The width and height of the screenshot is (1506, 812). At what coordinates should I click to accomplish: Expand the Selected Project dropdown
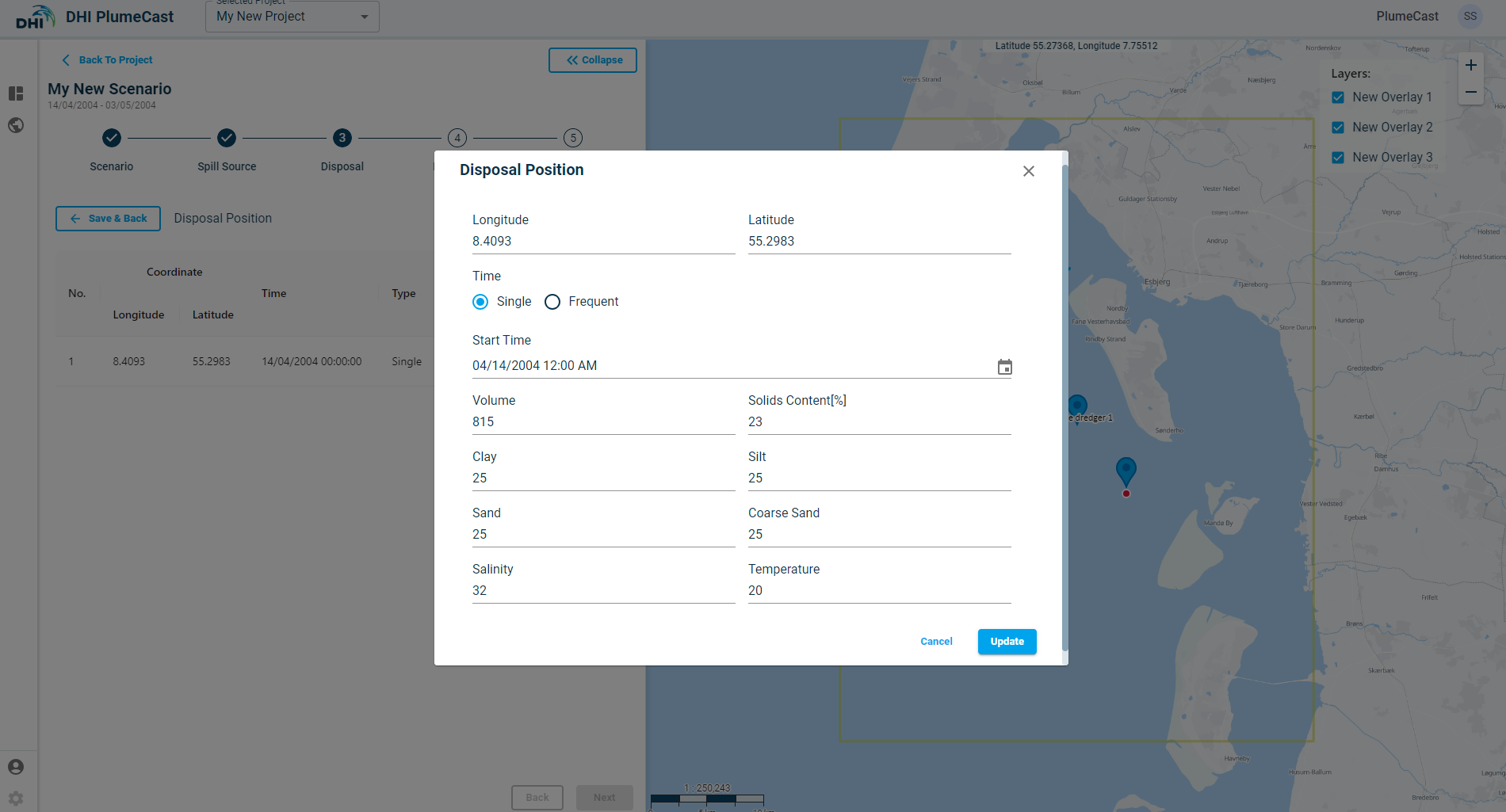[292, 17]
